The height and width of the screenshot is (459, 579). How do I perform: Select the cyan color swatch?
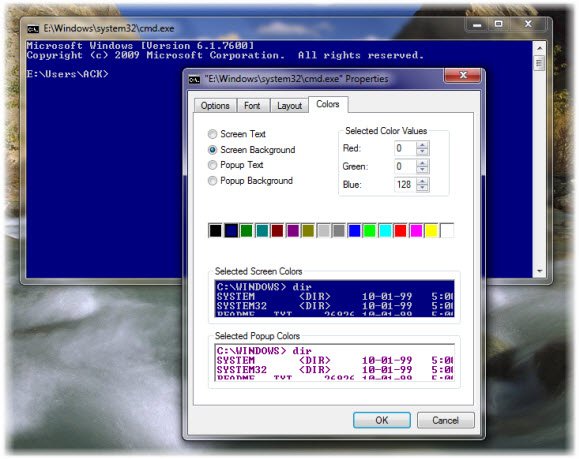click(385, 230)
